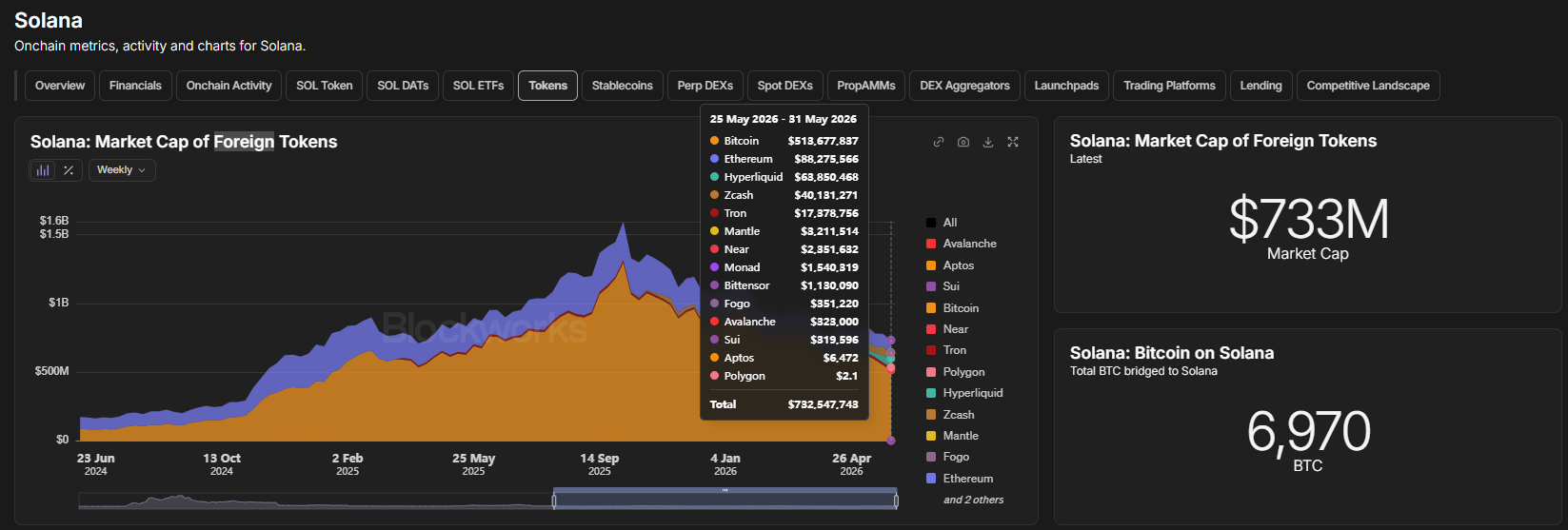The width and height of the screenshot is (1568, 530).
Task: Toggle Bitcoin series in legend
Action: click(x=952, y=308)
